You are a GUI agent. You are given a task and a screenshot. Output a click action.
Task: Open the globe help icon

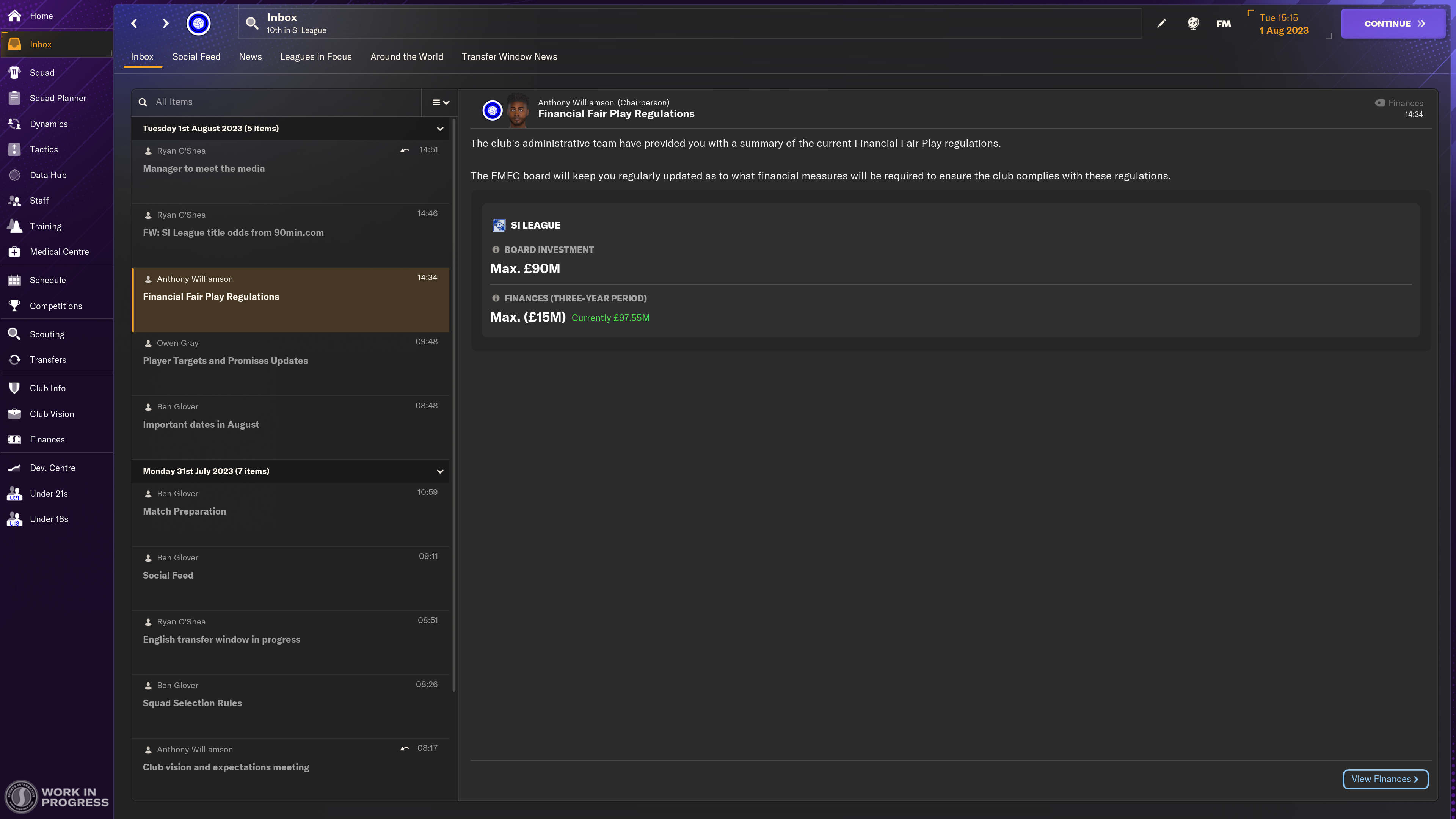click(x=1192, y=23)
